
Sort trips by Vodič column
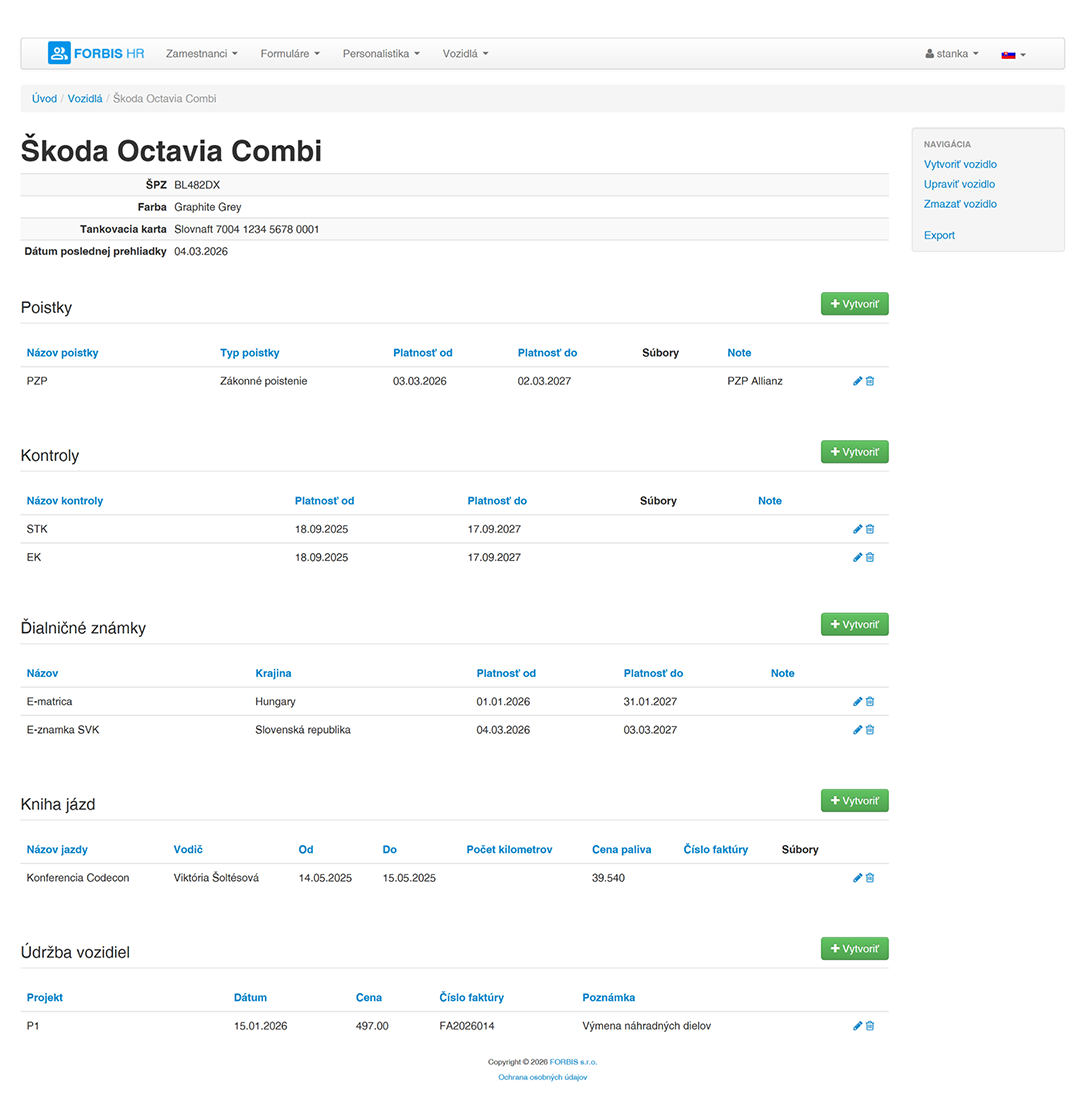pyautogui.click(x=188, y=850)
